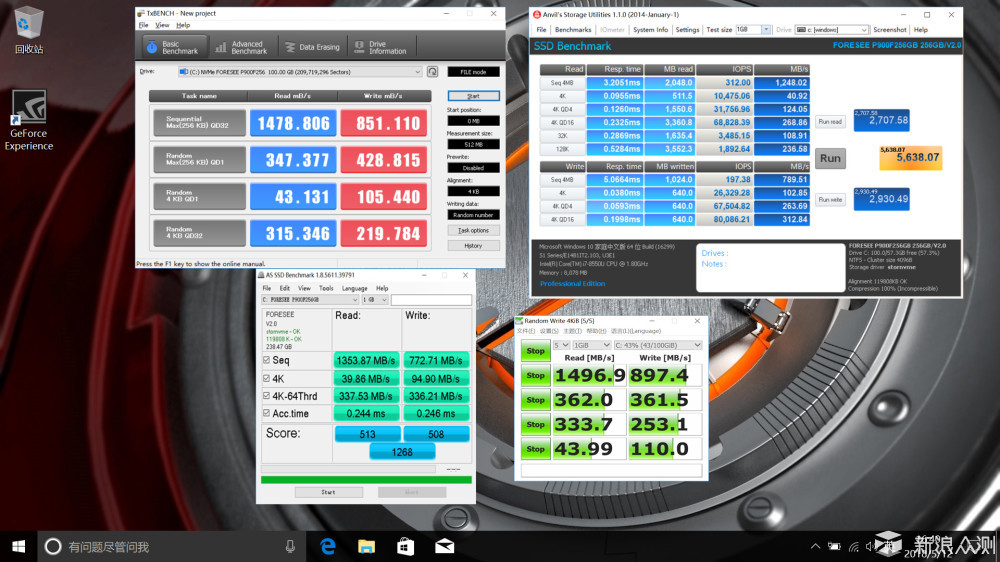Viewport: 1000px width, 562px height.
Task: Open the GeForce Experience desktop shortcut
Action: pyautogui.click(x=29, y=121)
